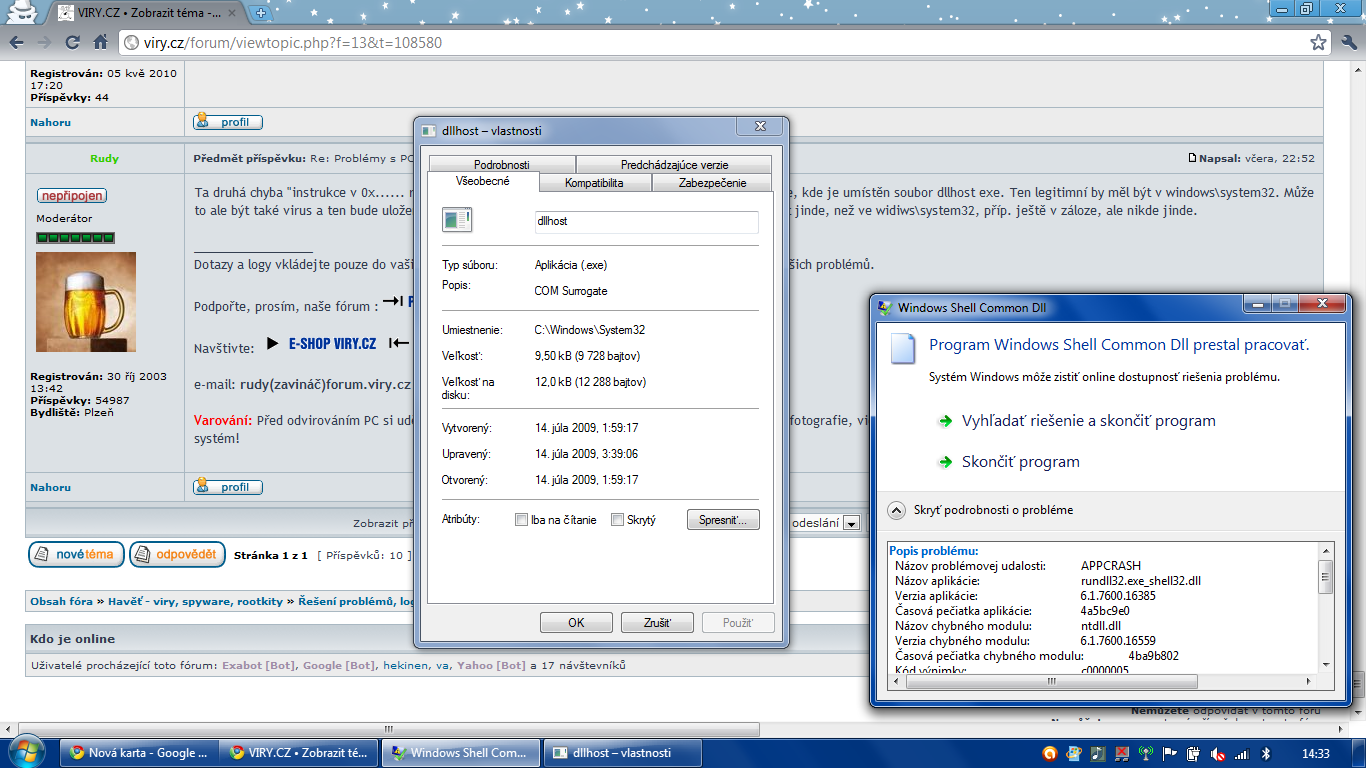Enable the 'Iba na čítanie' checkbox
The image size is (1366, 768).
pos(521,520)
